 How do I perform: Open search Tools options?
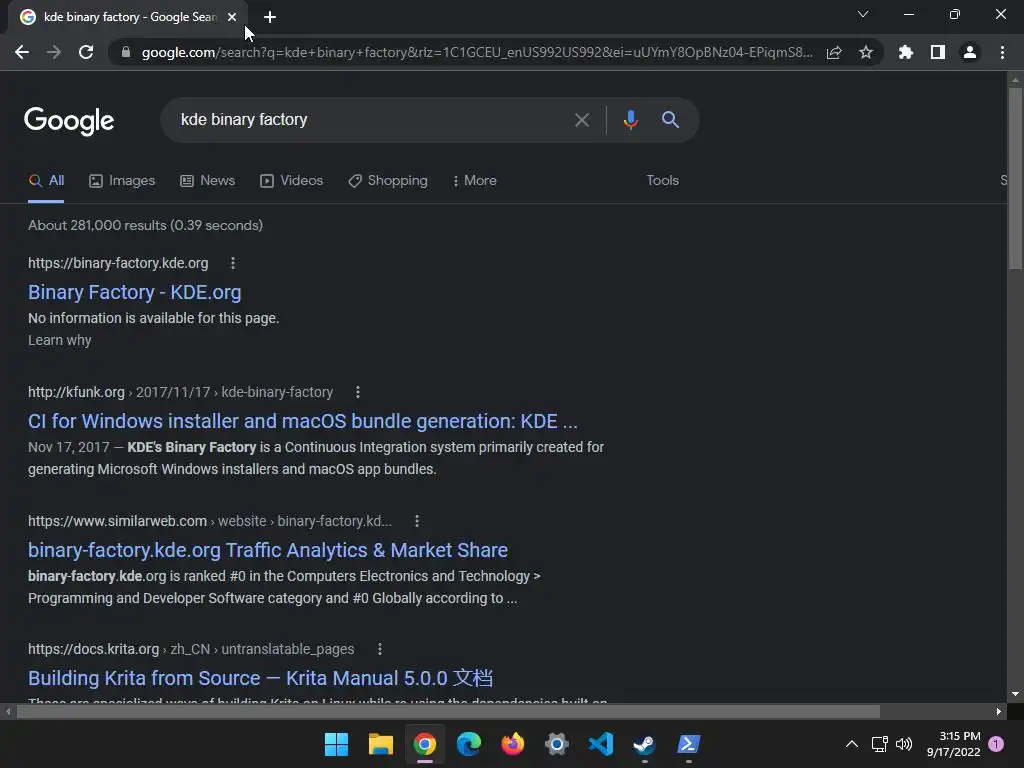coord(662,181)
